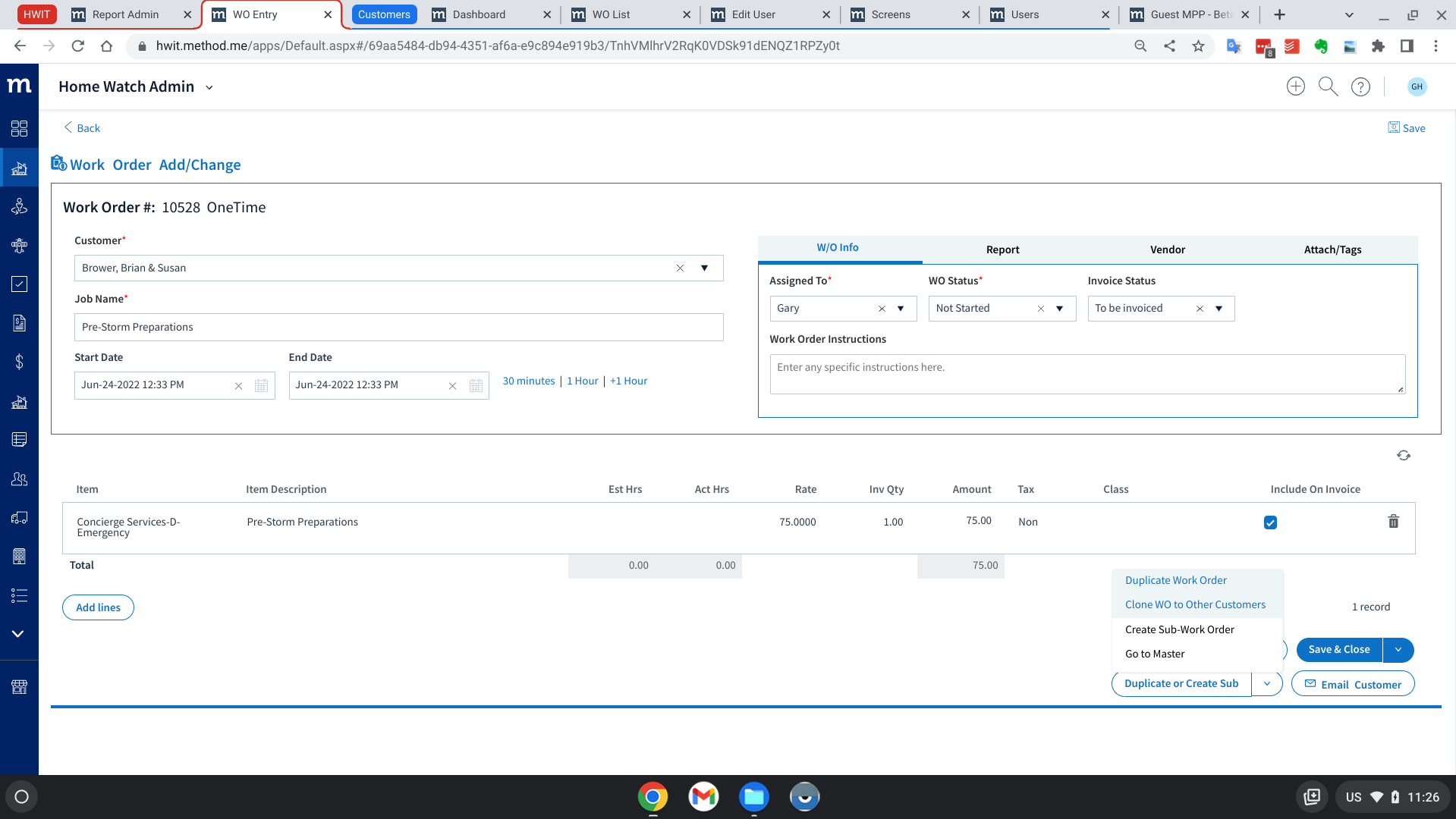
Task: Clear the Invoice Status selection
Action: [x=1200, y=309]
